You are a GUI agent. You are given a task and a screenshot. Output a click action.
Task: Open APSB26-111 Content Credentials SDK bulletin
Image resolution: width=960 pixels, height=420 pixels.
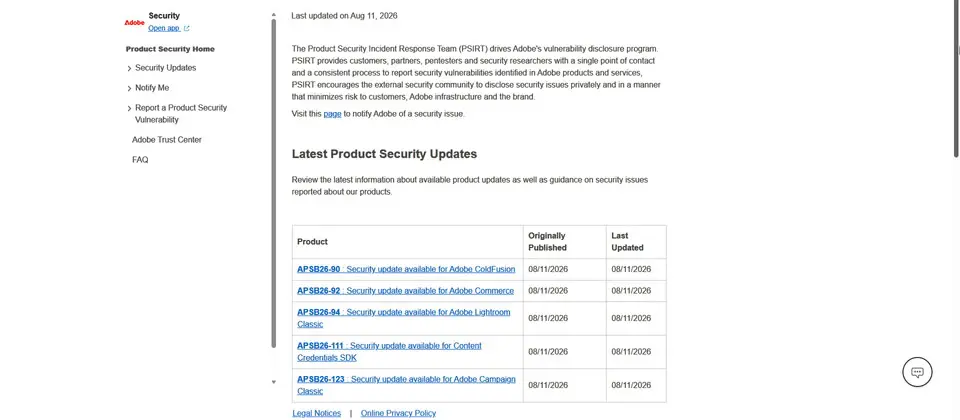(x=389, y=351)
